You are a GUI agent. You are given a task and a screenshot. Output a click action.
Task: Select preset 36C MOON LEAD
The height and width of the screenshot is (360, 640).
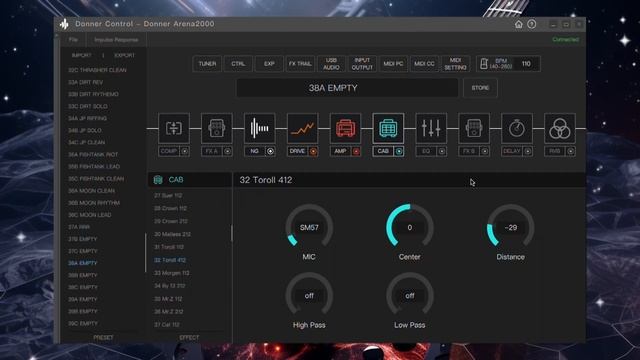point(89,215)
